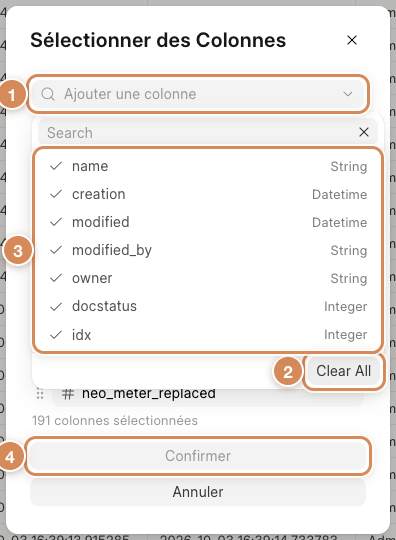Click the String type label of owner
Viewport: 396px width, 540px height.
[349, 278]
